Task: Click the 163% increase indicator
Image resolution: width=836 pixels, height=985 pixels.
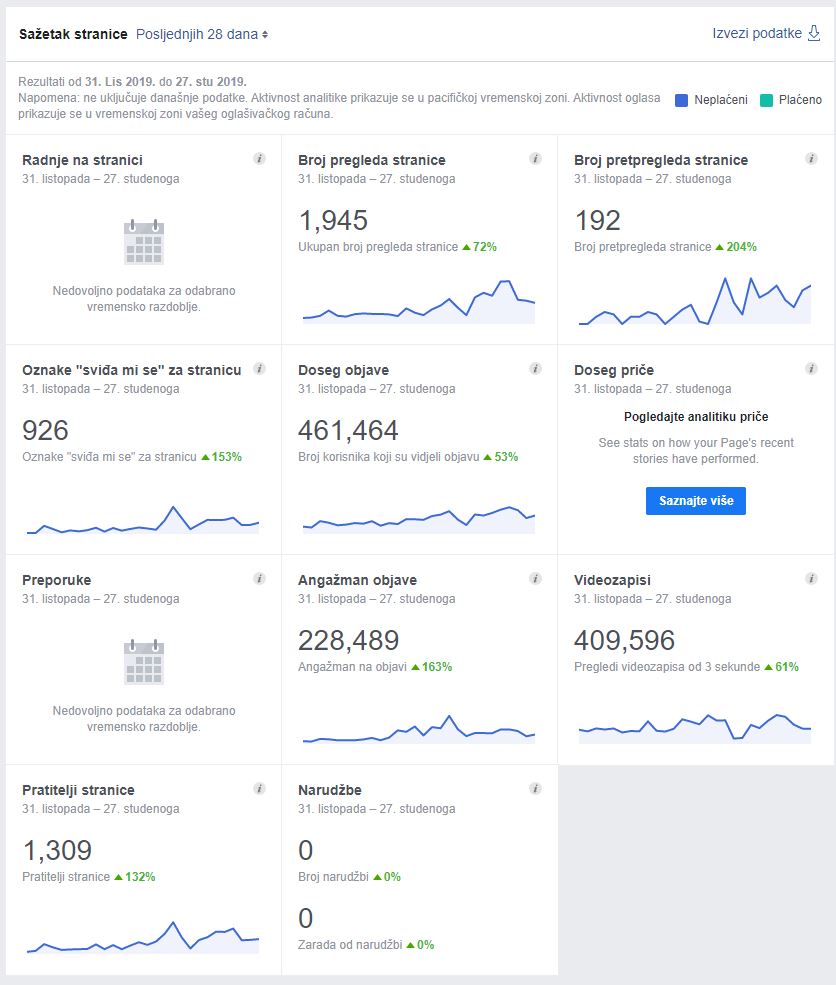Action: point(432,667)
